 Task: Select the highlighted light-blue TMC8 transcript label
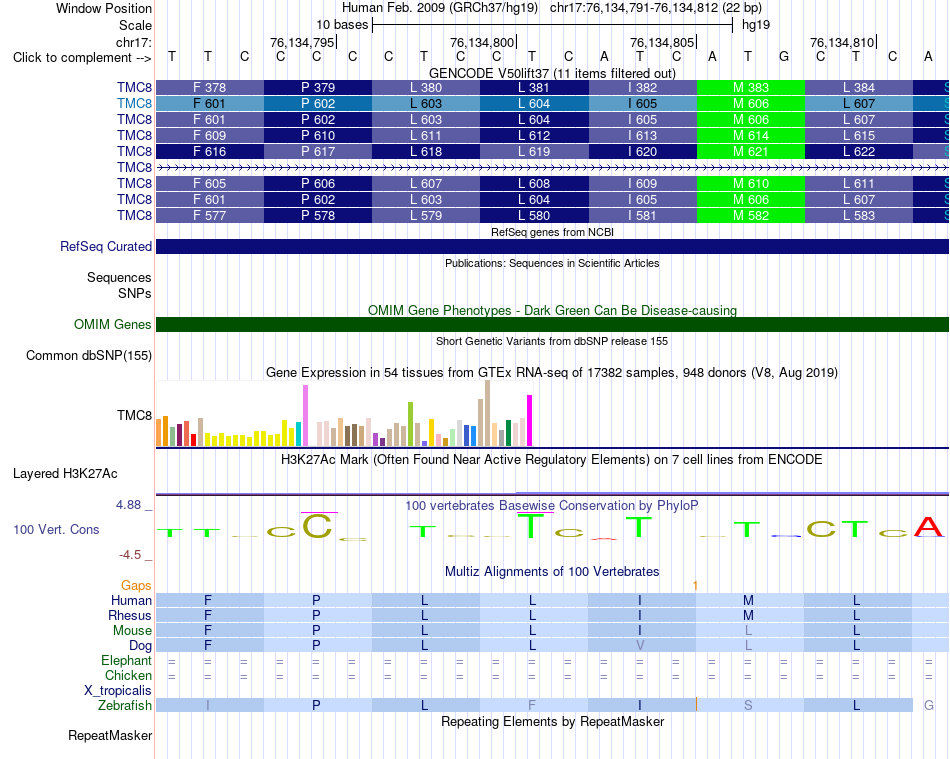(134, 104)
